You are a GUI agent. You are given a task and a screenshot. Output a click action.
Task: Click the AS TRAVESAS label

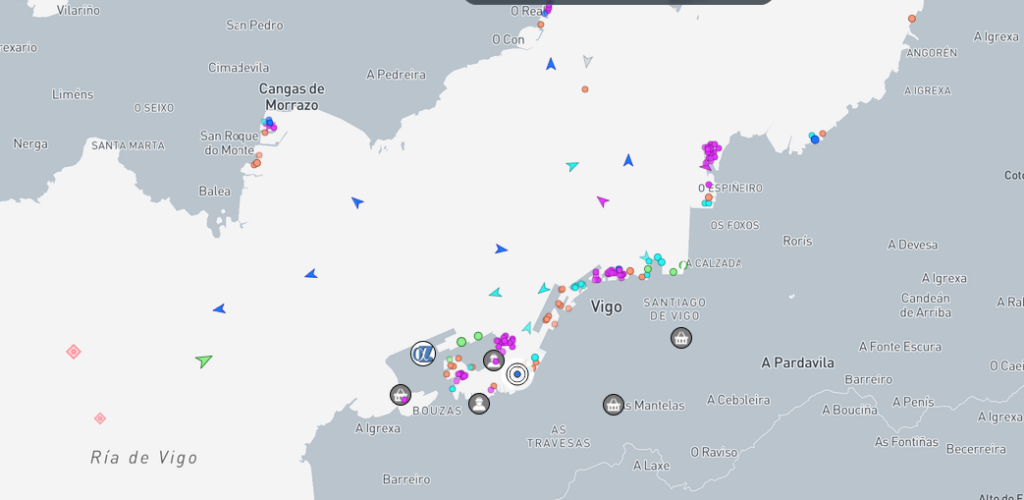558,436
